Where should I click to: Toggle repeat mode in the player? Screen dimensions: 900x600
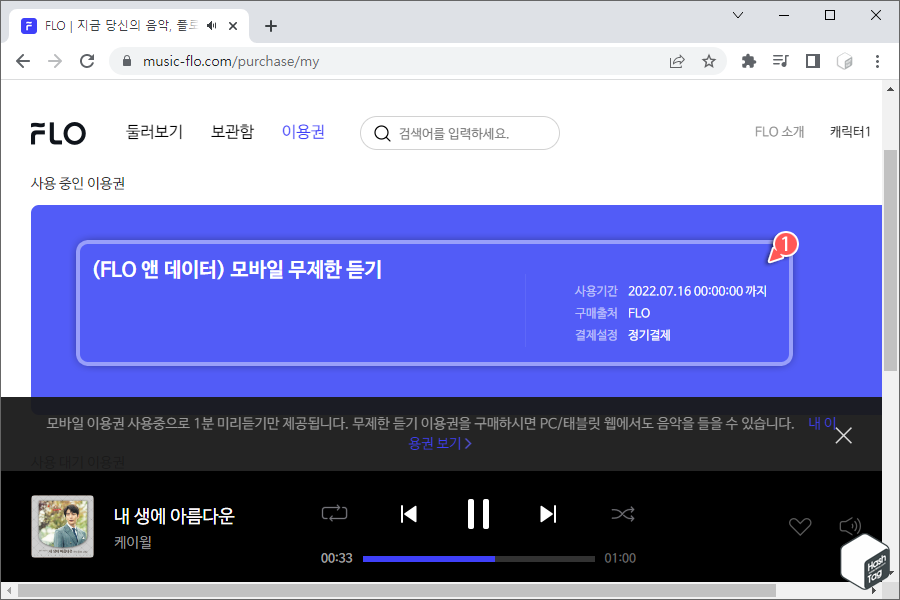coord(334,514)
